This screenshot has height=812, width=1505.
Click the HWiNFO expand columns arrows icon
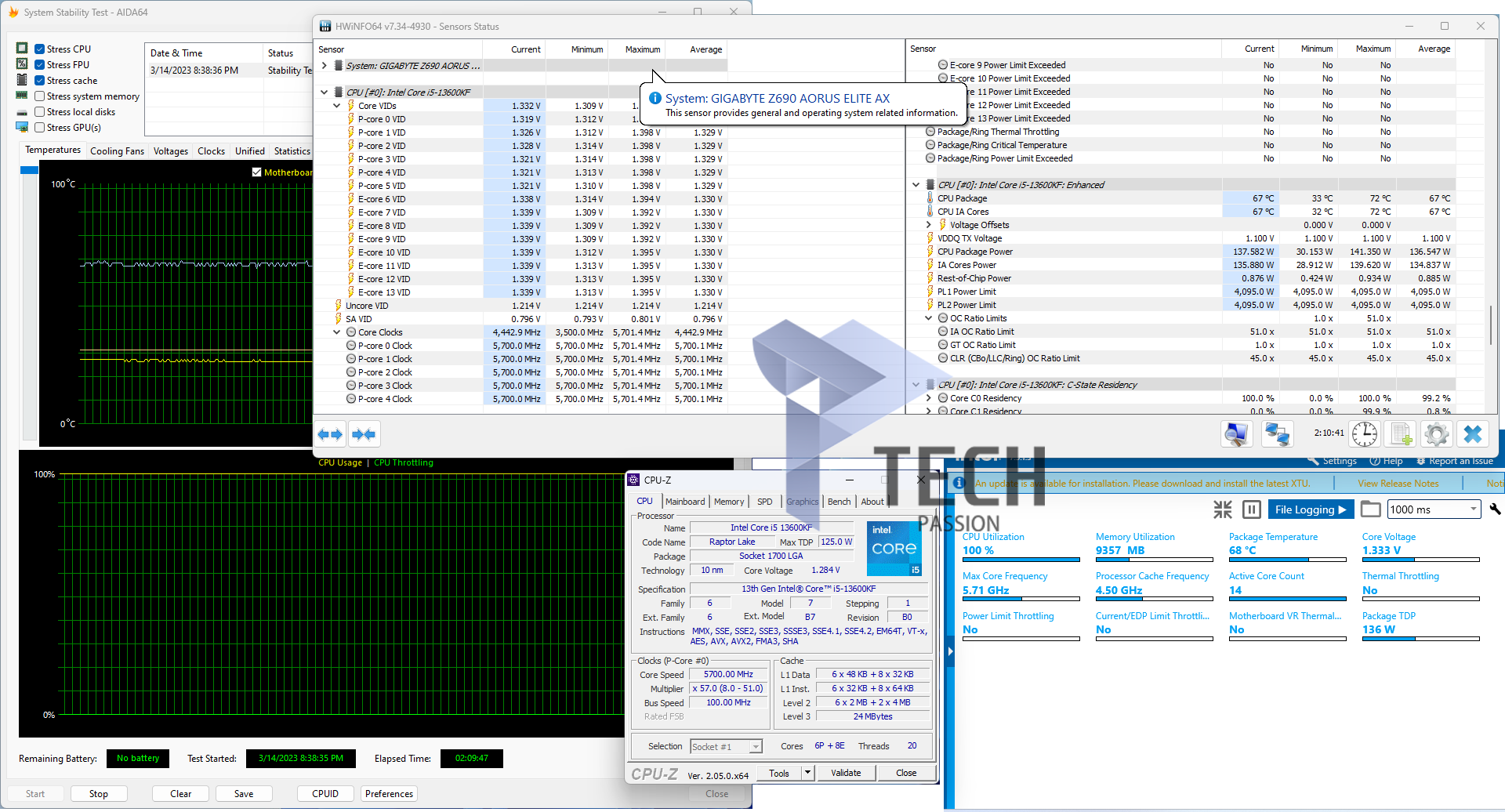click(x=330, y=434)
